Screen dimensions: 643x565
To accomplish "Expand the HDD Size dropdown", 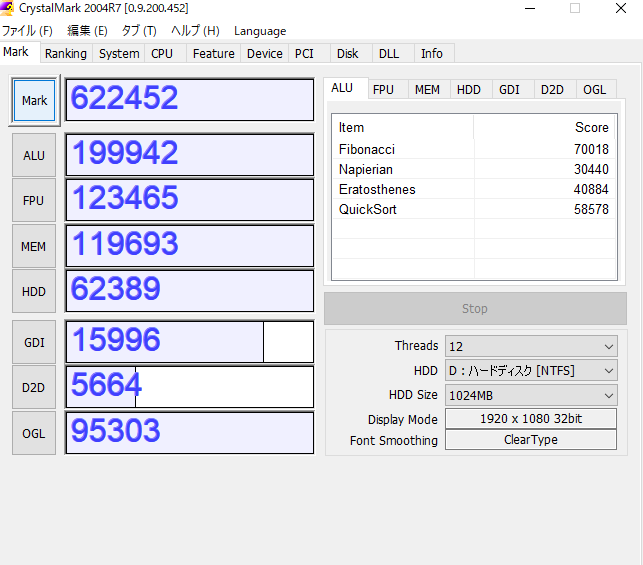I will tap(531, 395).
